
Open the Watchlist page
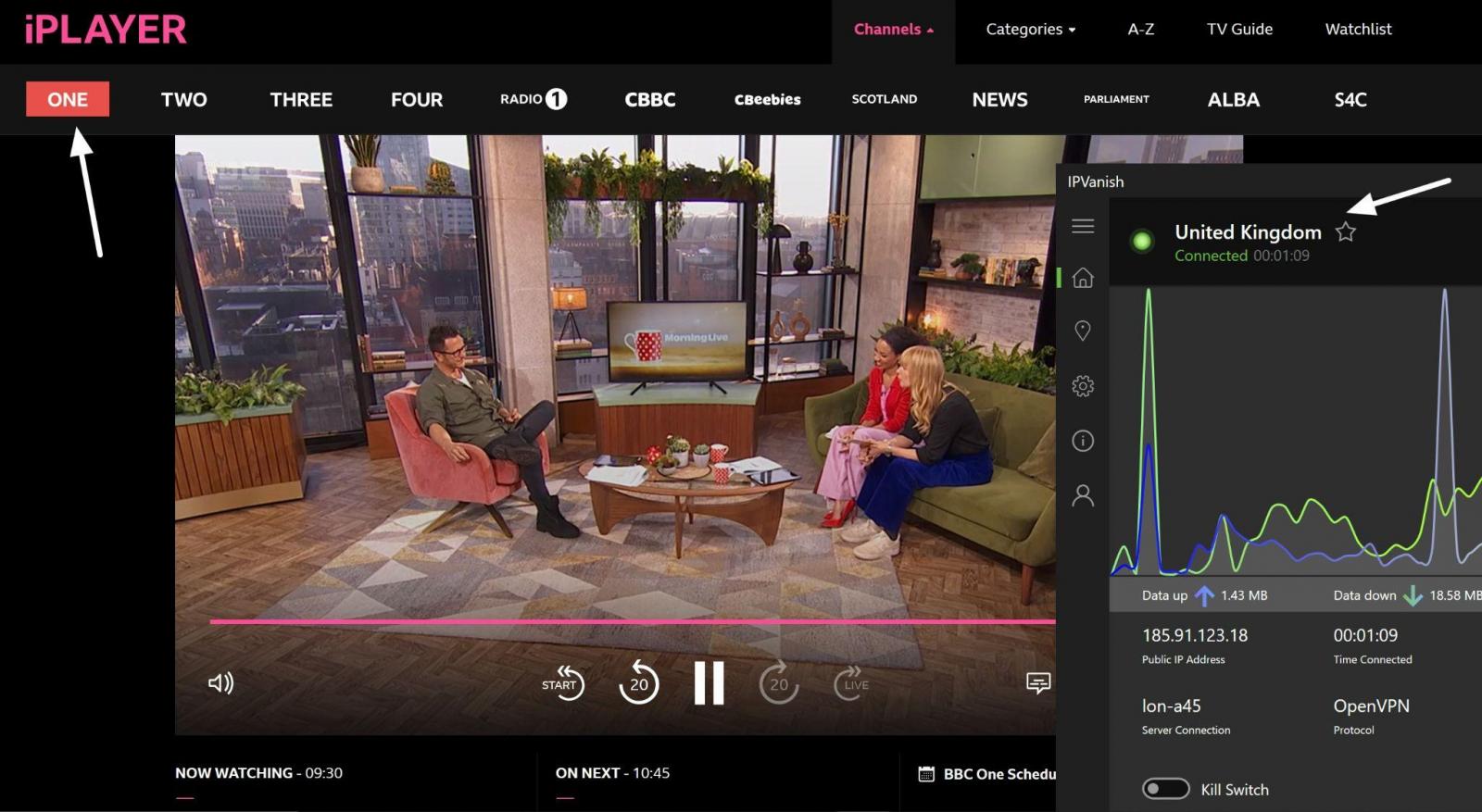point(1358,30)
